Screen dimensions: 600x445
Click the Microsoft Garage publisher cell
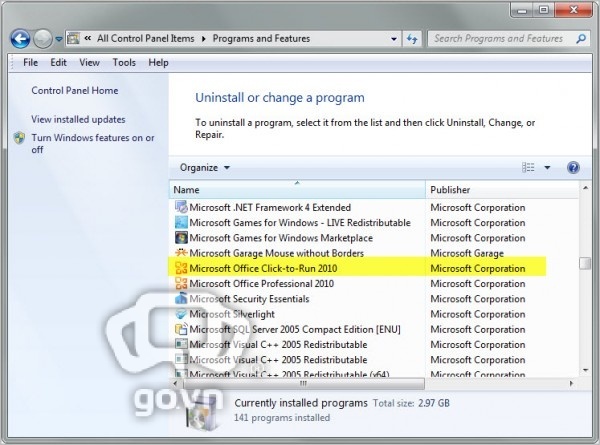[x=467, y=253]
